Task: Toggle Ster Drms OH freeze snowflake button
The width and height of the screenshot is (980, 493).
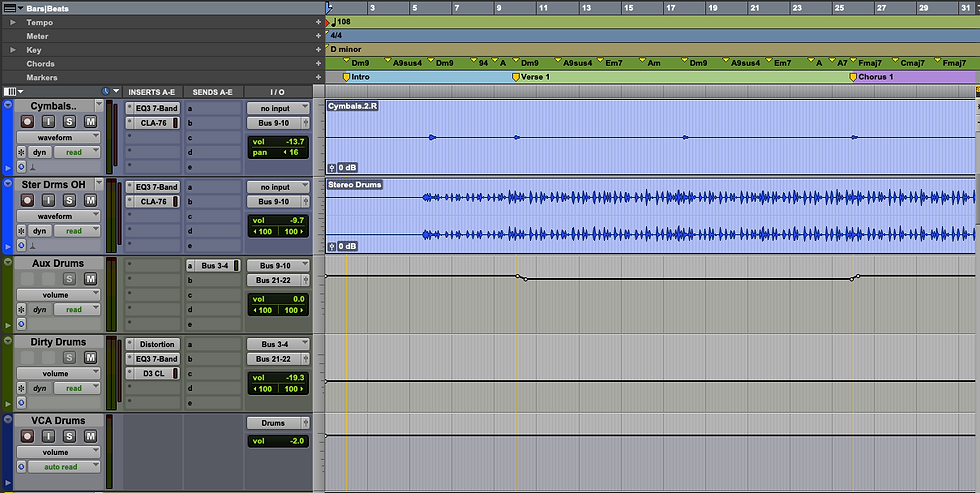Action: [x=21, y=231]
